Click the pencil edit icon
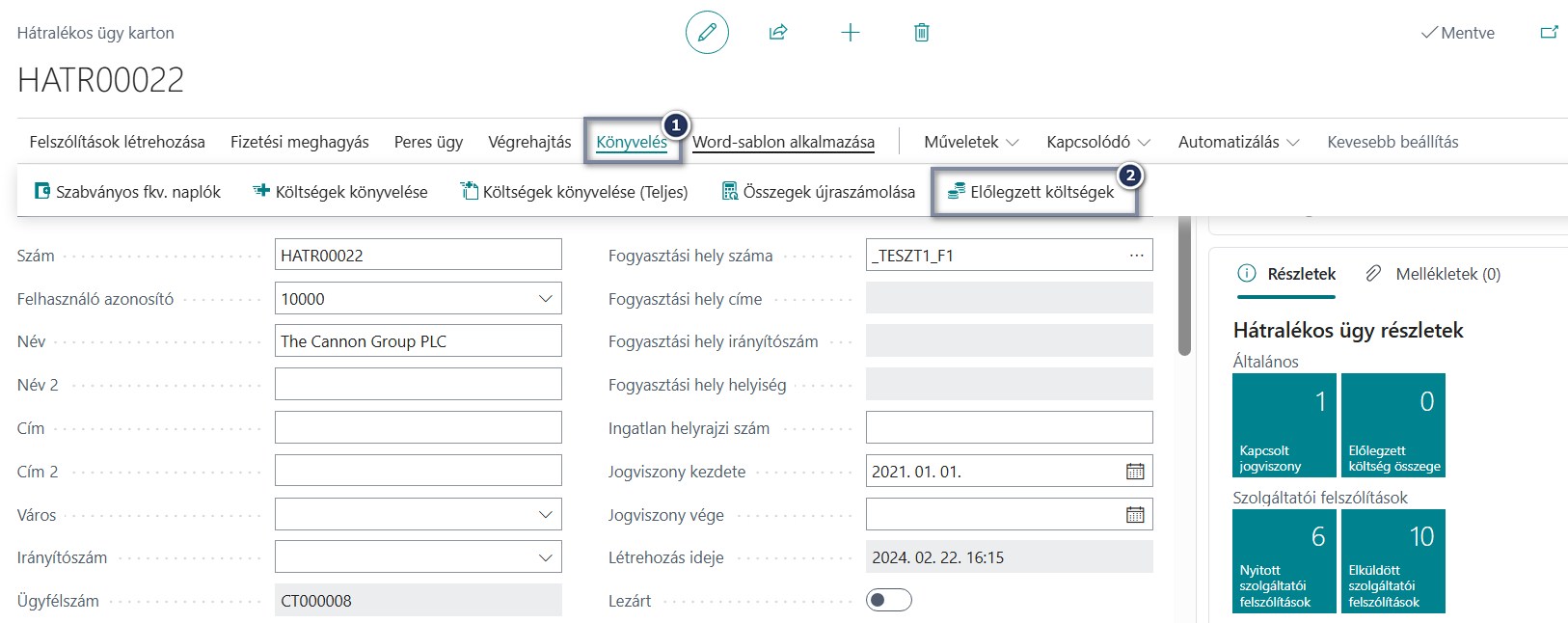 707,33
